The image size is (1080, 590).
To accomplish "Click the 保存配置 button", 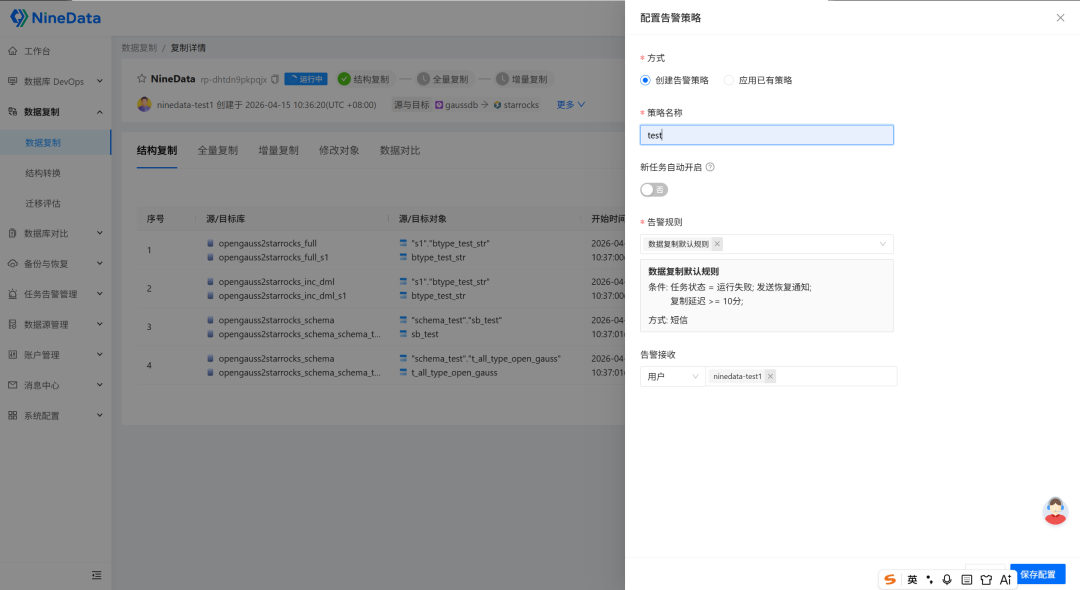I will pyautogui.click(x=1037, y=574).
